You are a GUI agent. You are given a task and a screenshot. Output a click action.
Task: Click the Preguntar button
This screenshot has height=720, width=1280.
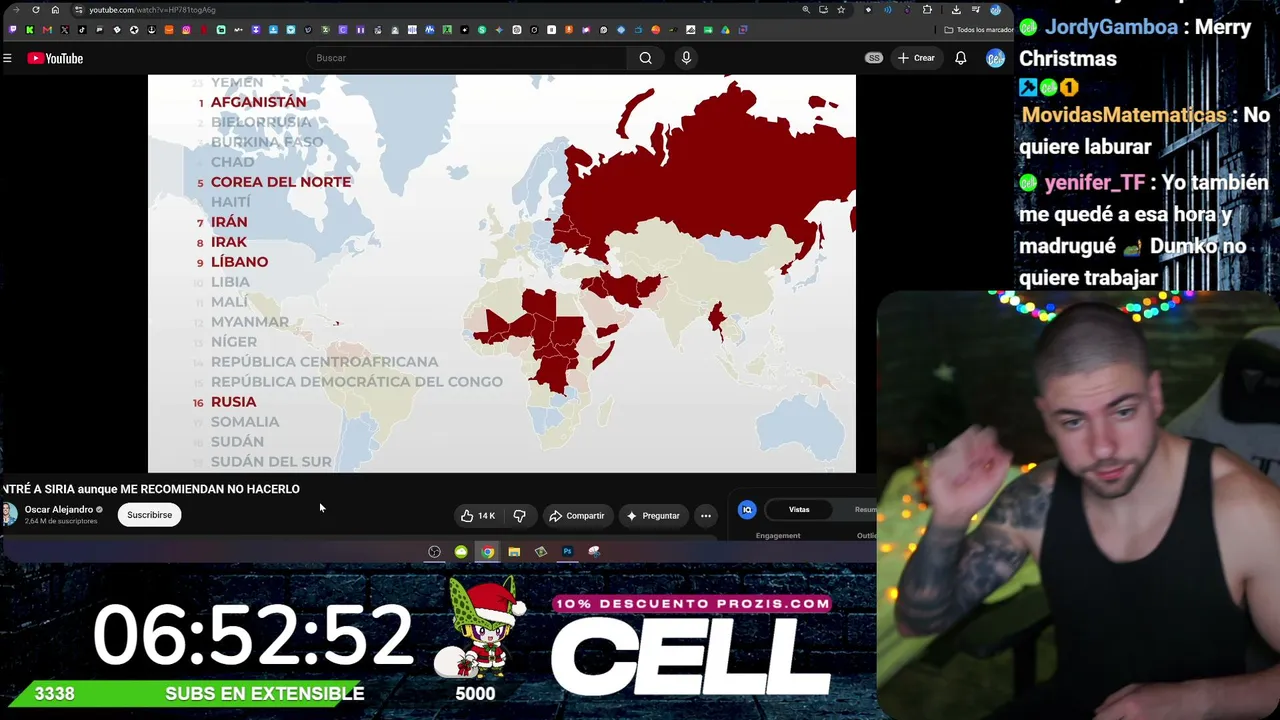pyautogui.click(x=653, y=516)
